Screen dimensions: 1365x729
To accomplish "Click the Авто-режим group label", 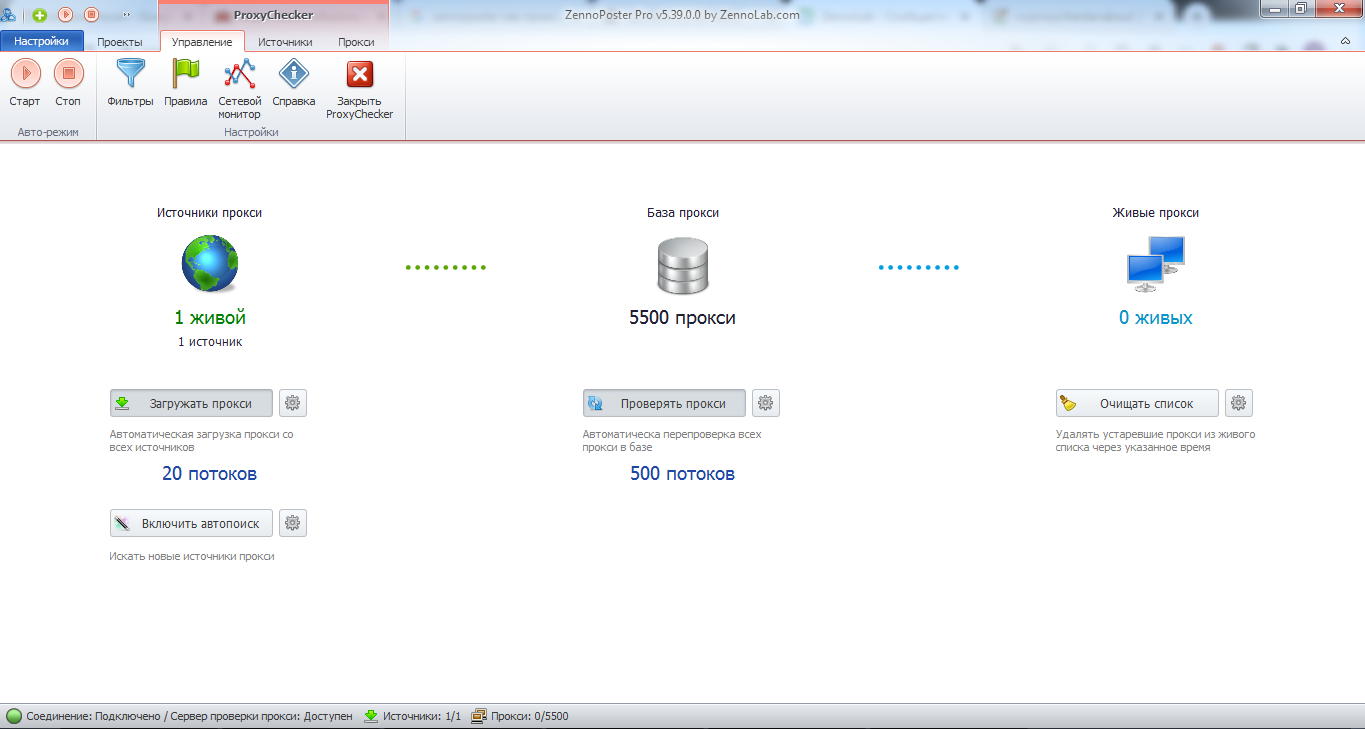I will point(46,132).
